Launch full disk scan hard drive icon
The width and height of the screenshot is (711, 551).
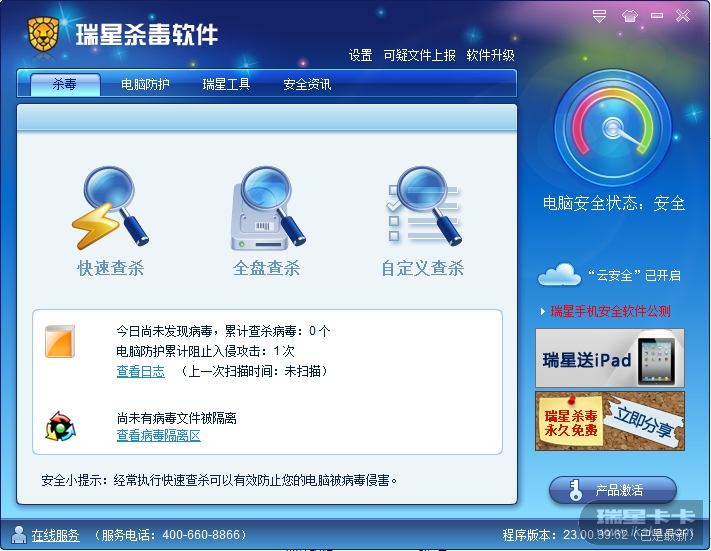click(268, 208)
